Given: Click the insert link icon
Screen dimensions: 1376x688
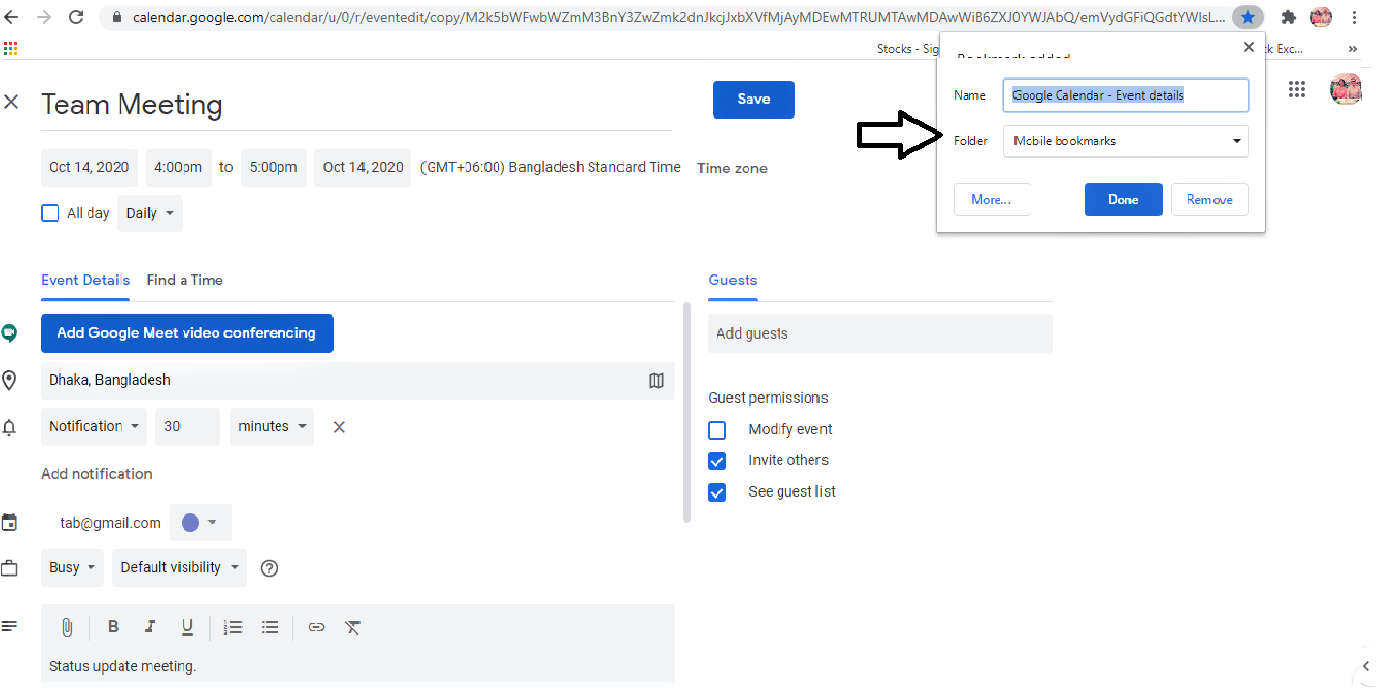Looking at the screenshot, I should [x=316, y=627].
